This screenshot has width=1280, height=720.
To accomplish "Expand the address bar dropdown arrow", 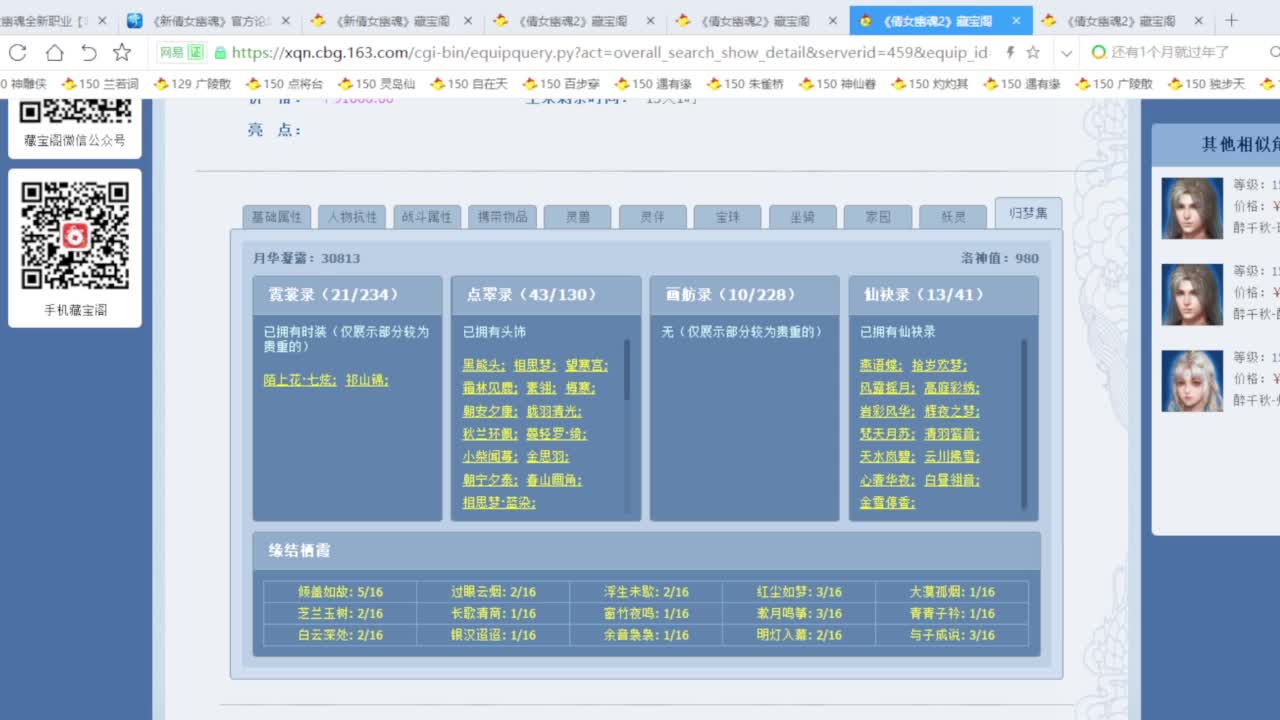I will point(1067,52).
